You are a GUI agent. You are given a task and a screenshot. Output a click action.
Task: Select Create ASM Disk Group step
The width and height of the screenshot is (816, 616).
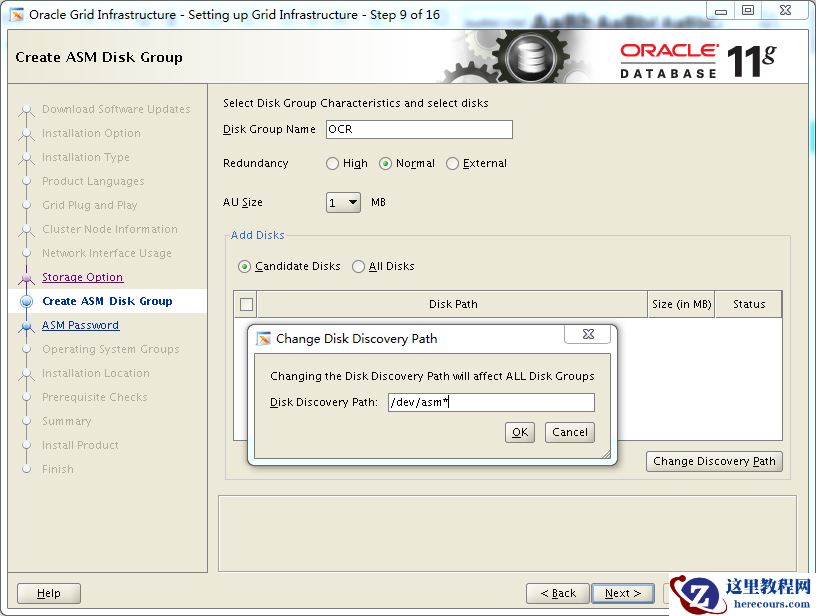click(107, 301)
